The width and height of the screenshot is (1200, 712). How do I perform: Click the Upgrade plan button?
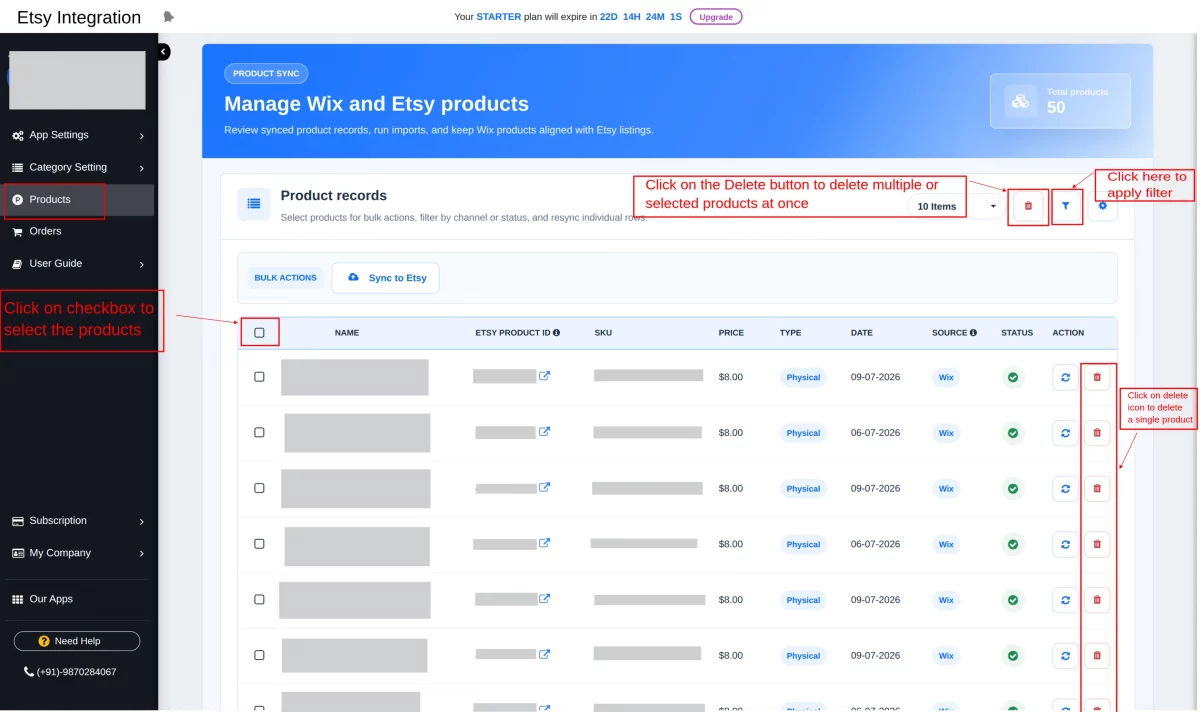716,17
